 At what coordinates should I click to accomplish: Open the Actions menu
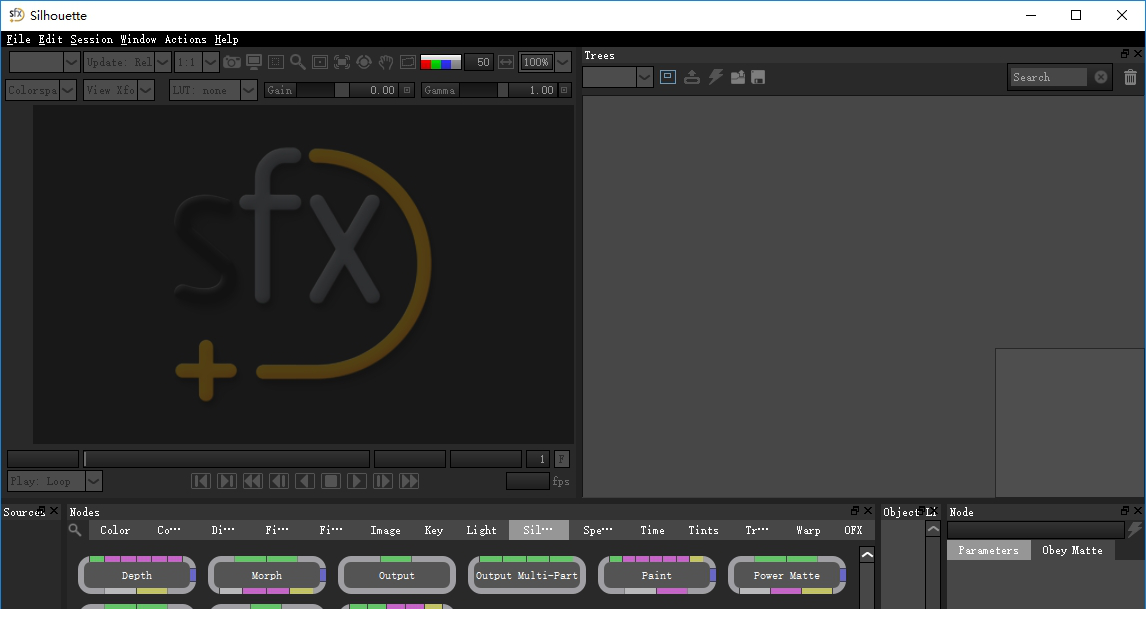coord(186,39)
